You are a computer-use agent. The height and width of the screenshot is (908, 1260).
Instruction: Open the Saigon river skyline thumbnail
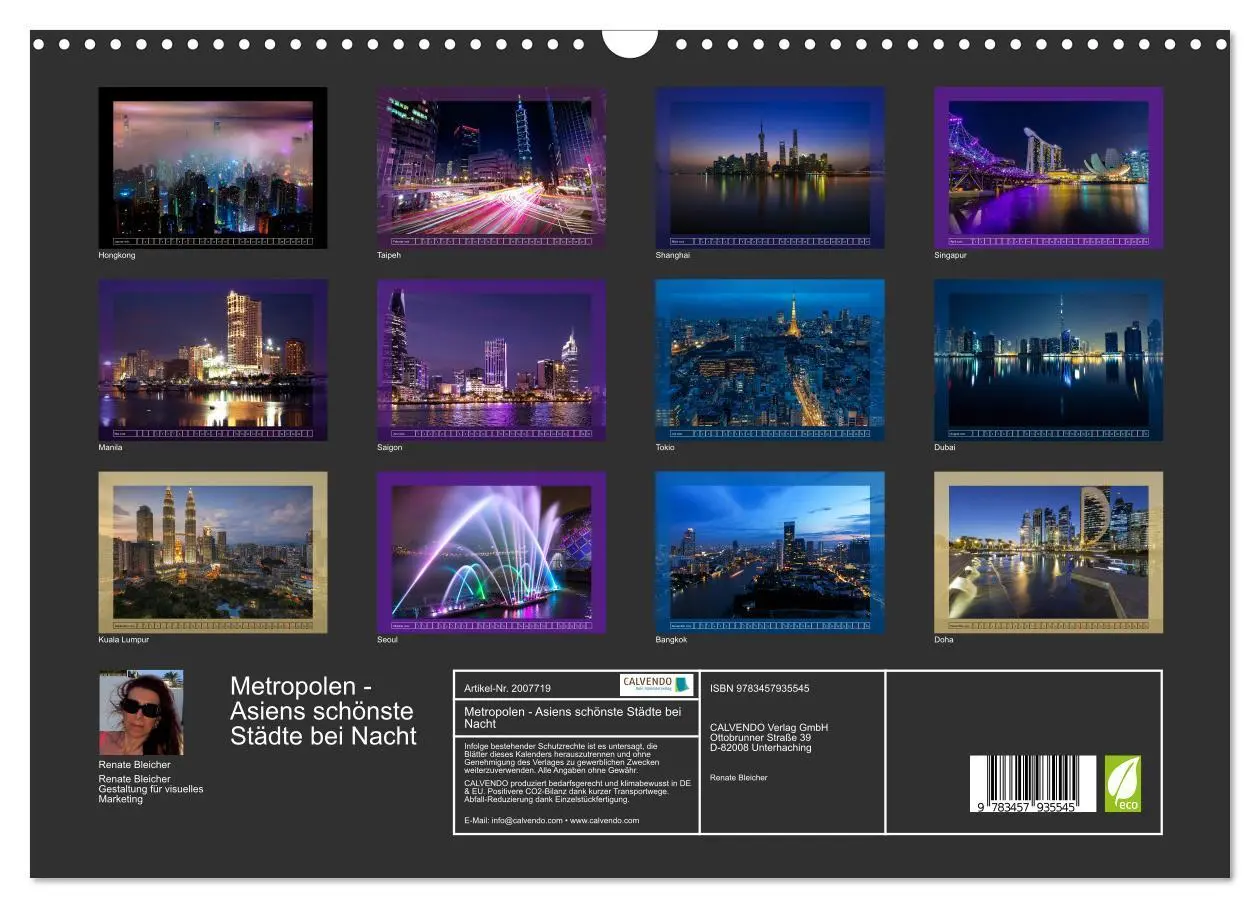(491, 360)
